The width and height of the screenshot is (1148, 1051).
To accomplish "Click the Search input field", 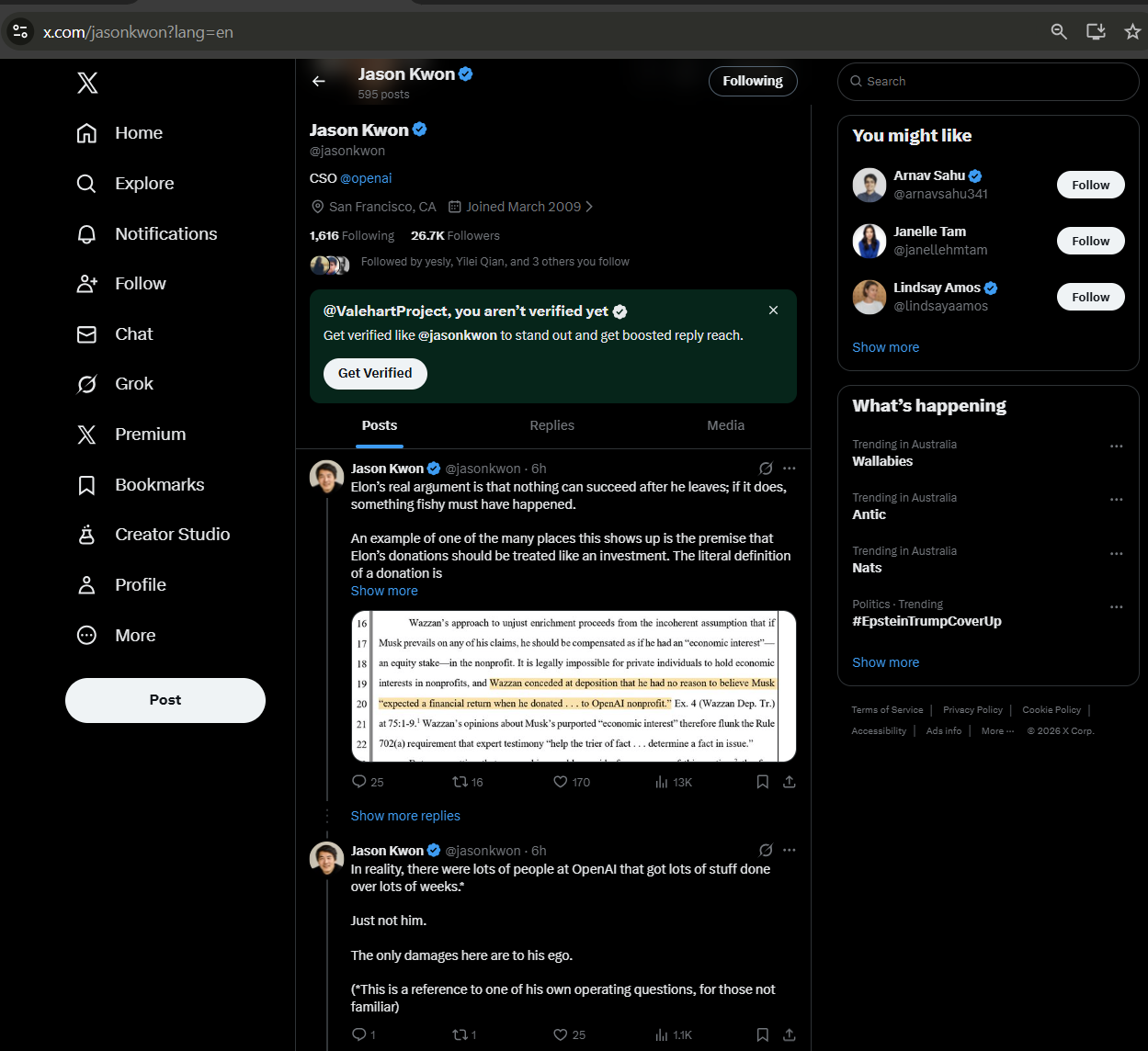I will 987,81.
